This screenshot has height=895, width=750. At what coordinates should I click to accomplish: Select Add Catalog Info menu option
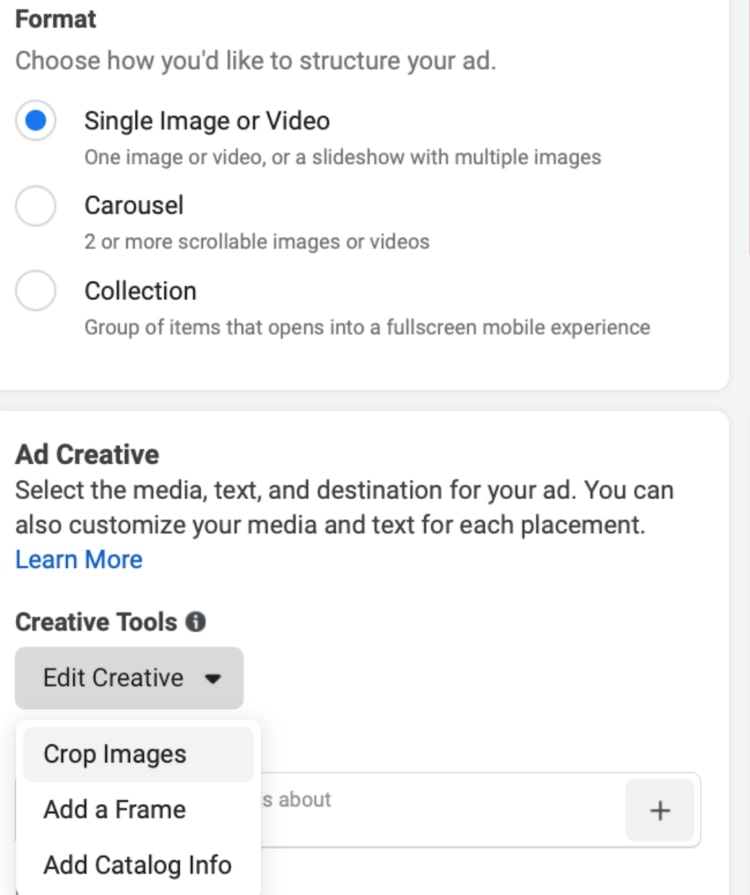point(139,865)
